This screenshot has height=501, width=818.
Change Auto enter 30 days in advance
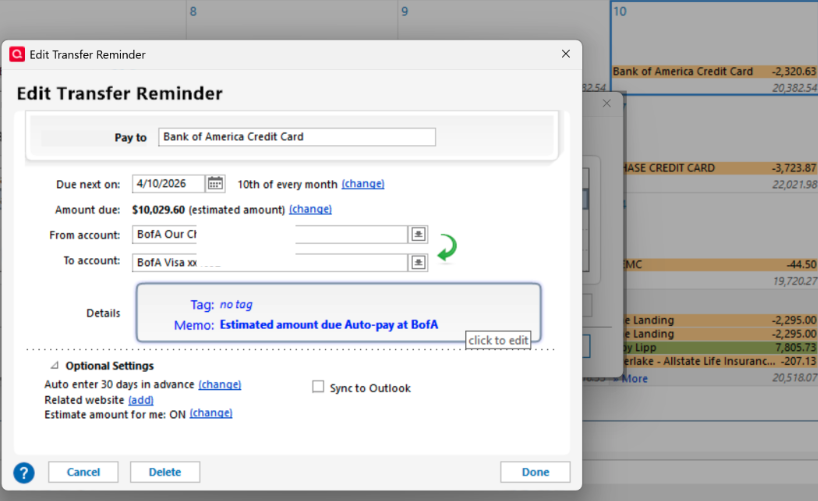point(219,385)
